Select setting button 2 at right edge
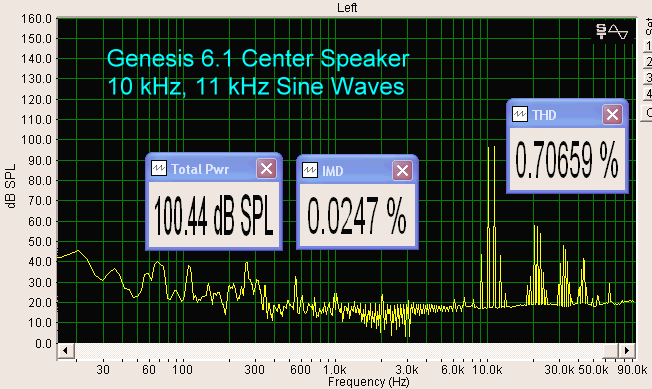Screen dimensions: 652x389 point(648,62)
